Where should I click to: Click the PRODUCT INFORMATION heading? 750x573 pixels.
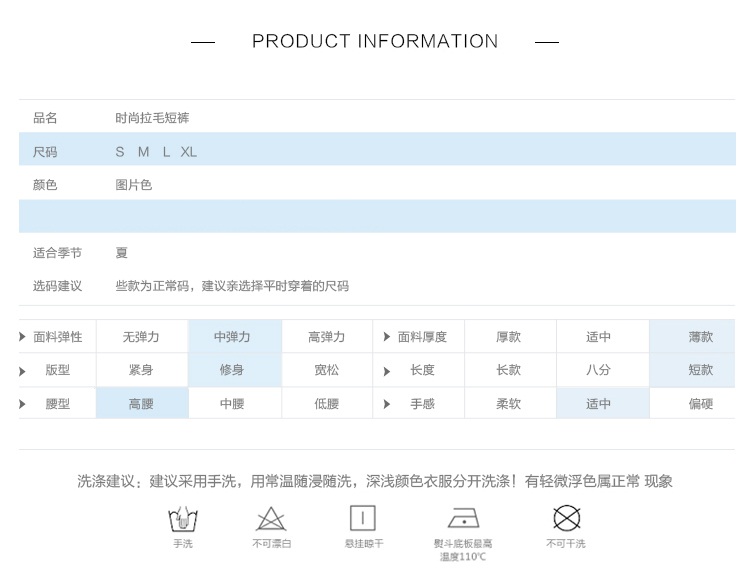[375, 42]
